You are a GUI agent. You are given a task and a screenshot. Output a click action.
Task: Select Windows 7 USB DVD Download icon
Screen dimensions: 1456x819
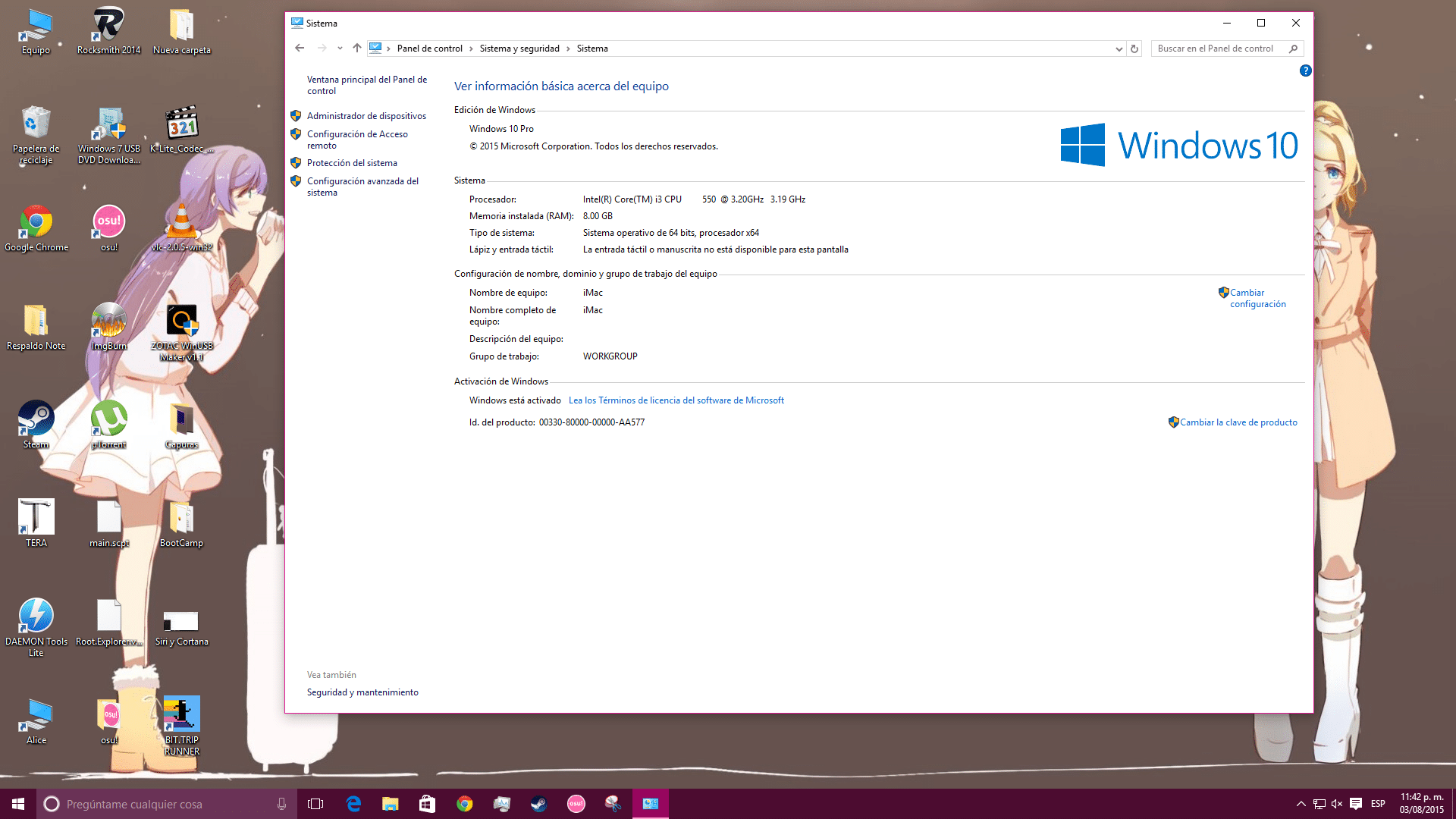[108, 135]
